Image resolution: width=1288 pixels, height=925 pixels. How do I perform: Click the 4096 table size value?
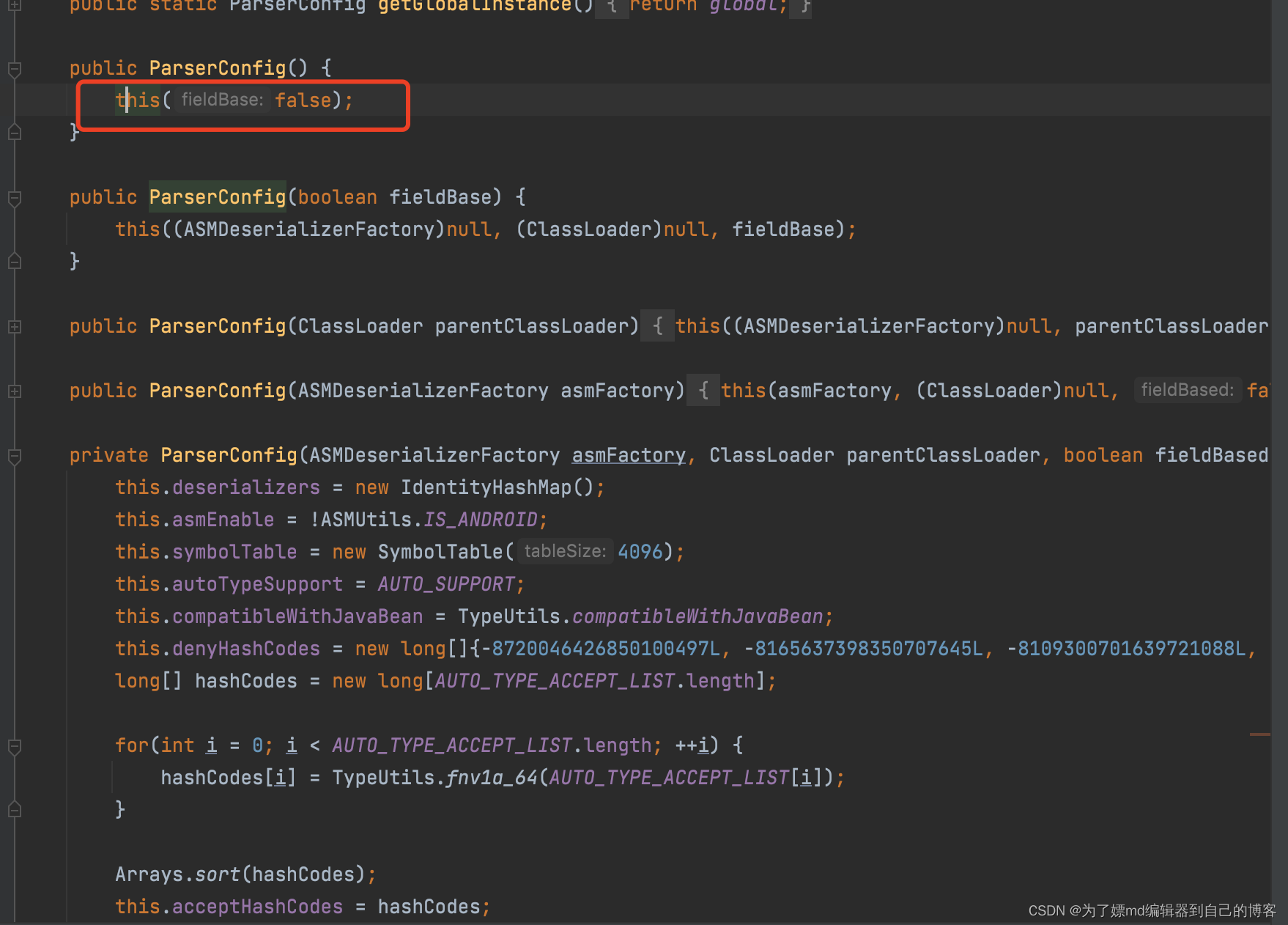(640, 552)
